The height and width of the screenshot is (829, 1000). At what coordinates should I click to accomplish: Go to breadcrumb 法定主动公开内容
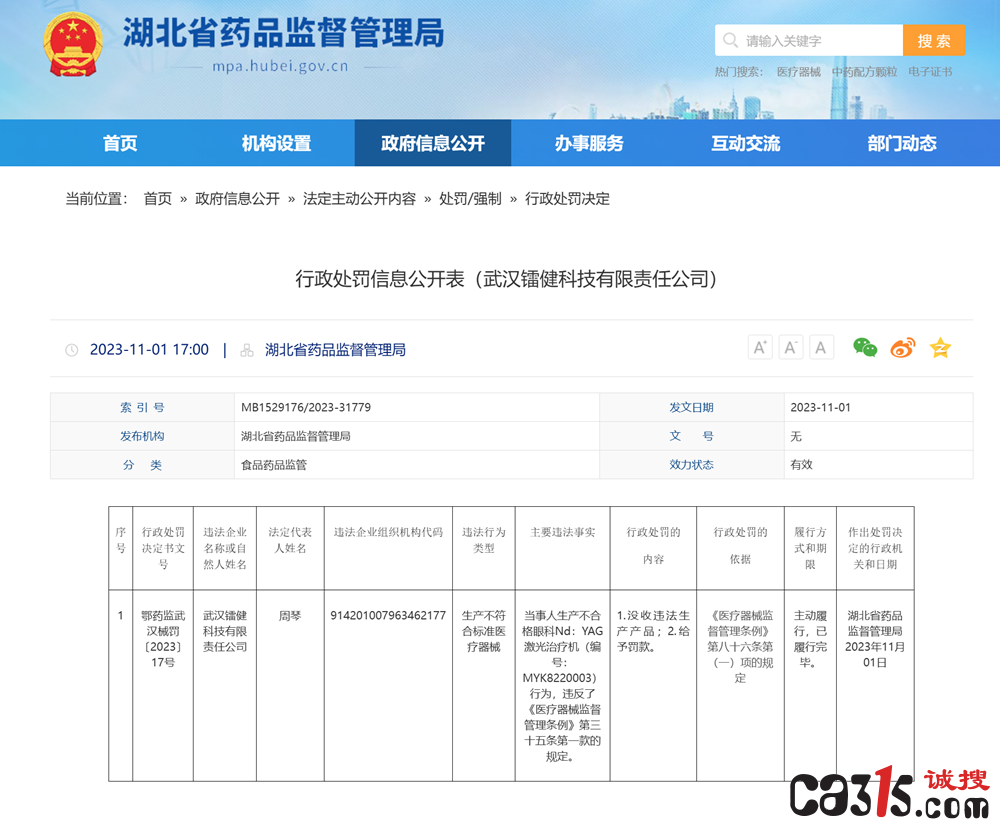coord(359,199)
